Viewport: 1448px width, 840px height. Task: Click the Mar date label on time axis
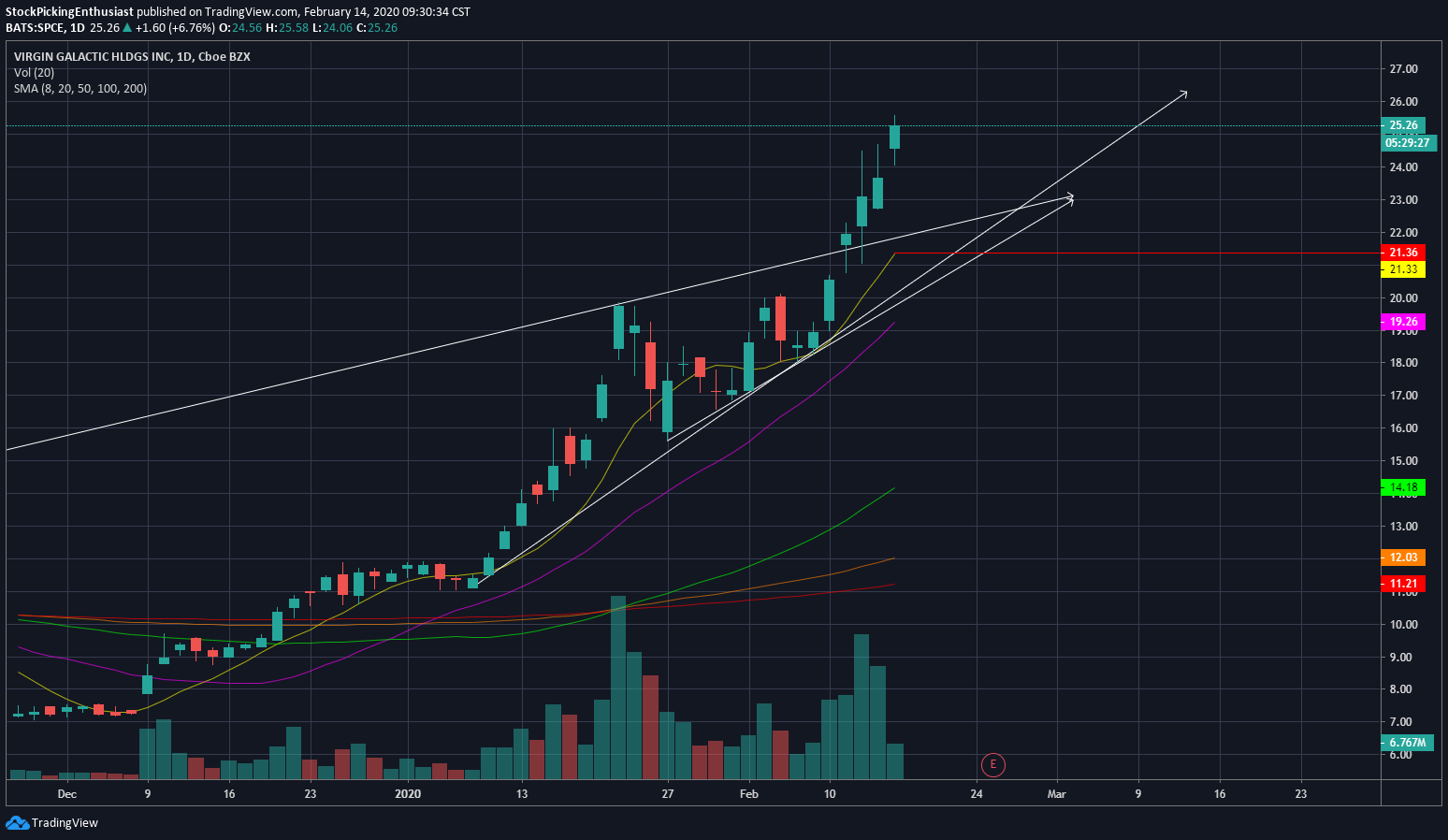(1057, 794)
